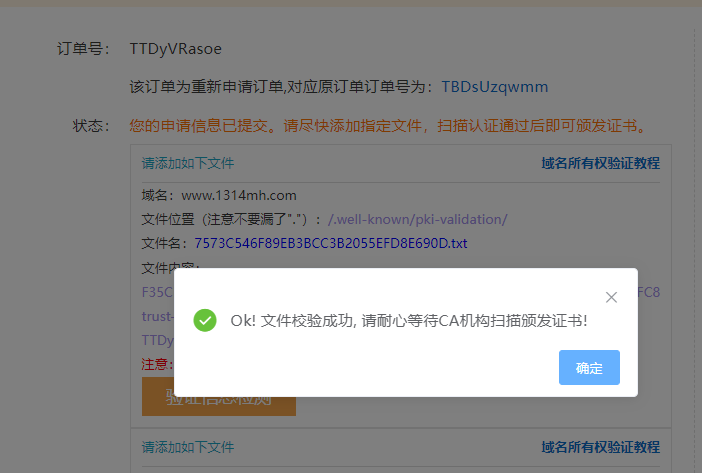Image resolution: width=702 pixels, height=473 pixels.
Task: Click the upper 请添加如下文件 heading
Action: (188, 163)
